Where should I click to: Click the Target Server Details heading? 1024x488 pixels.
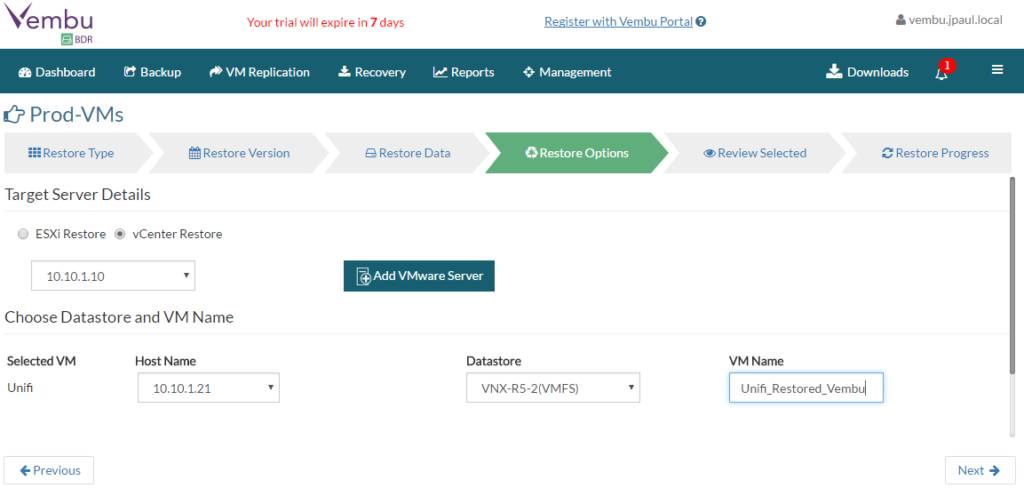(x=78, y=195)
